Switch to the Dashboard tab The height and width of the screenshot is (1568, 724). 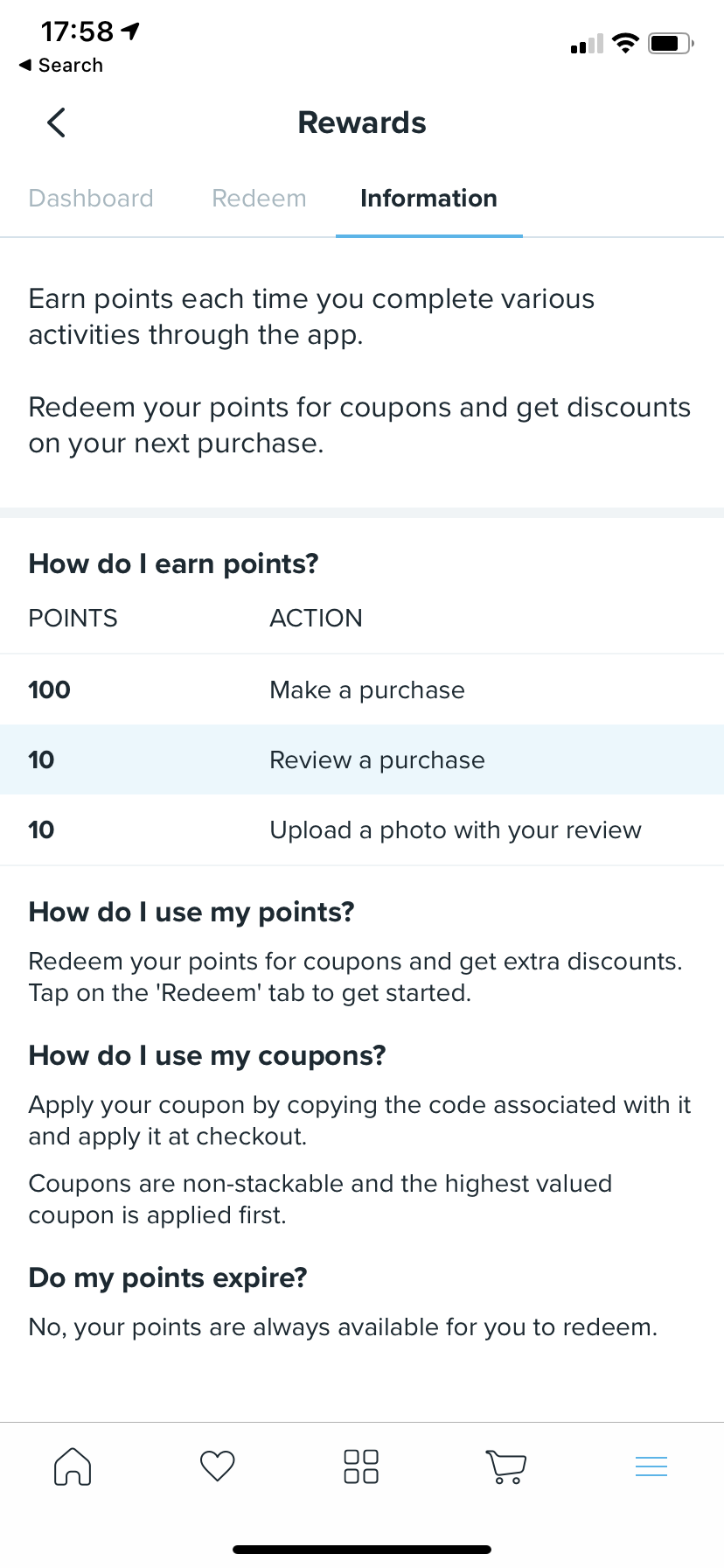91,199
